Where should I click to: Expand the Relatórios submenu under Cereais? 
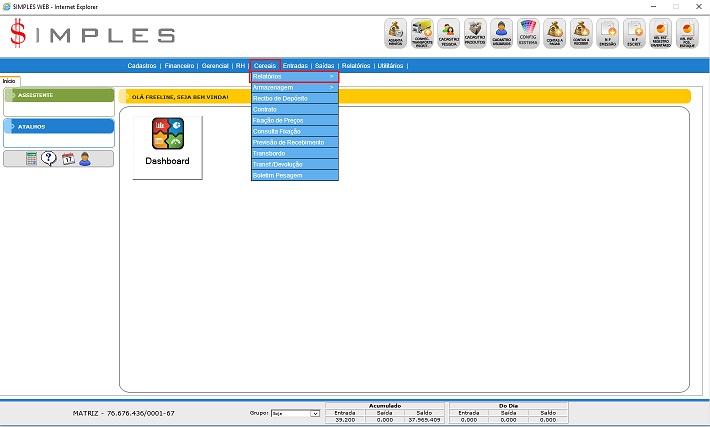tap(295, 77)
